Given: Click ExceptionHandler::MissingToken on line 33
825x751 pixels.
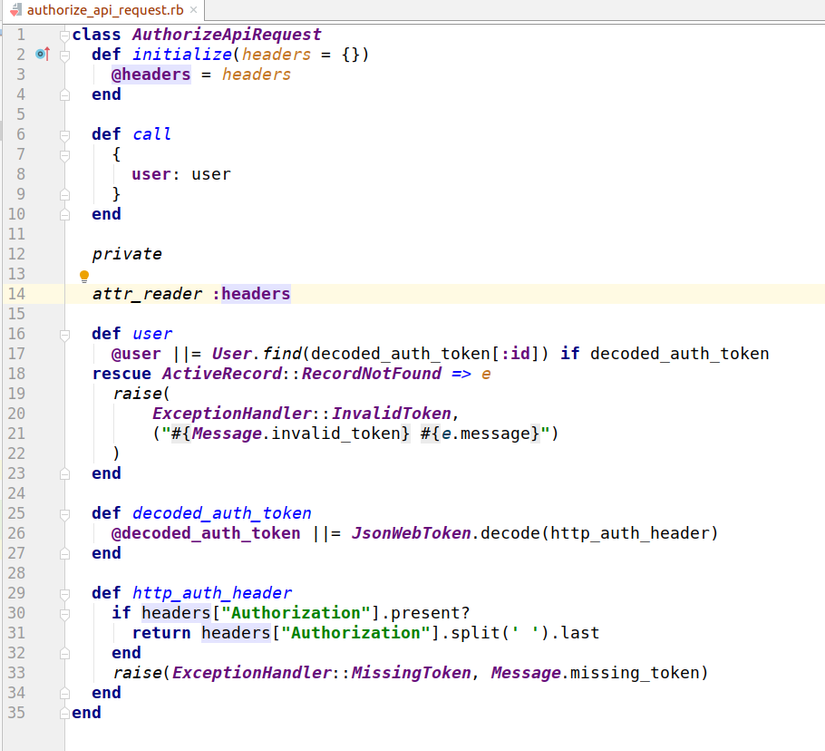Looking at the screenshot, I should [x=321, y=673].
